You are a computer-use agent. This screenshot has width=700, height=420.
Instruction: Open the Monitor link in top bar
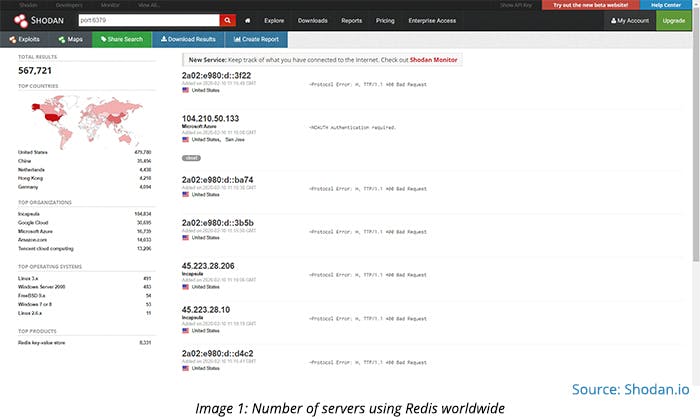[x=110, y=5]
